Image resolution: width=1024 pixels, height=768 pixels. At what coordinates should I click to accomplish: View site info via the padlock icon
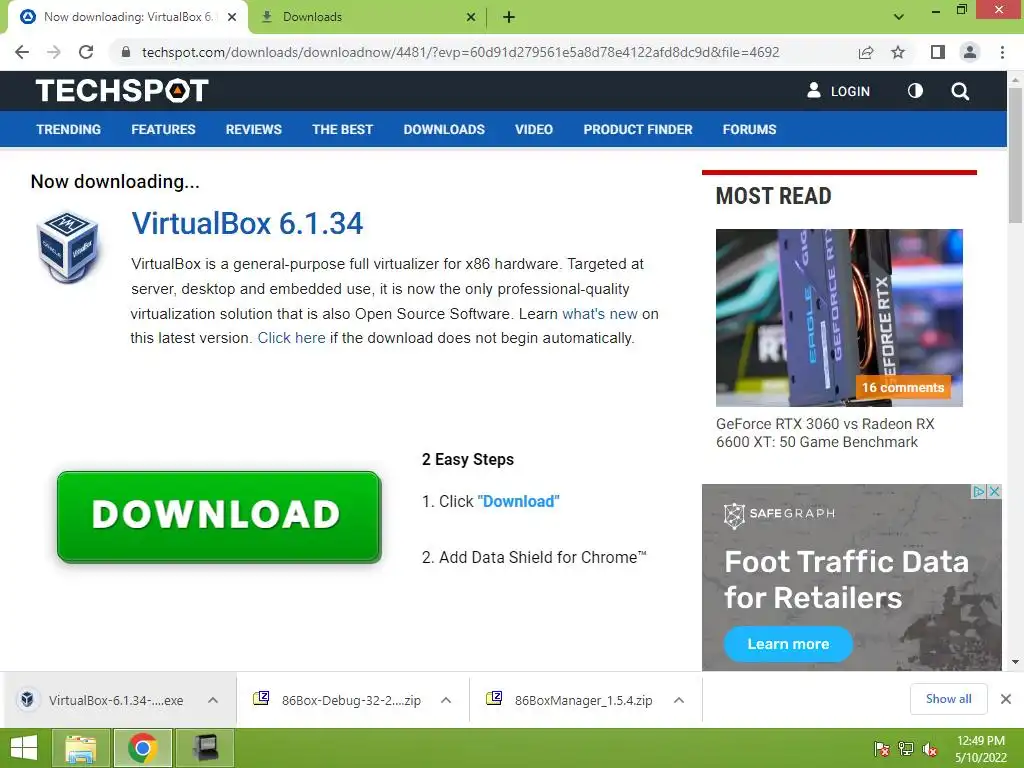click(x=126, y=52)
